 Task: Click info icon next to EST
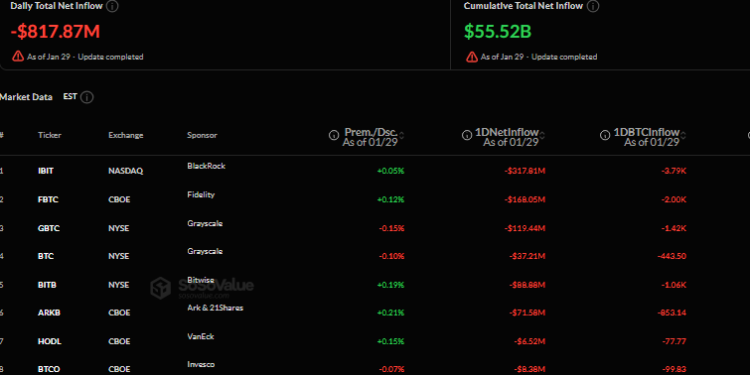point(87,97)
